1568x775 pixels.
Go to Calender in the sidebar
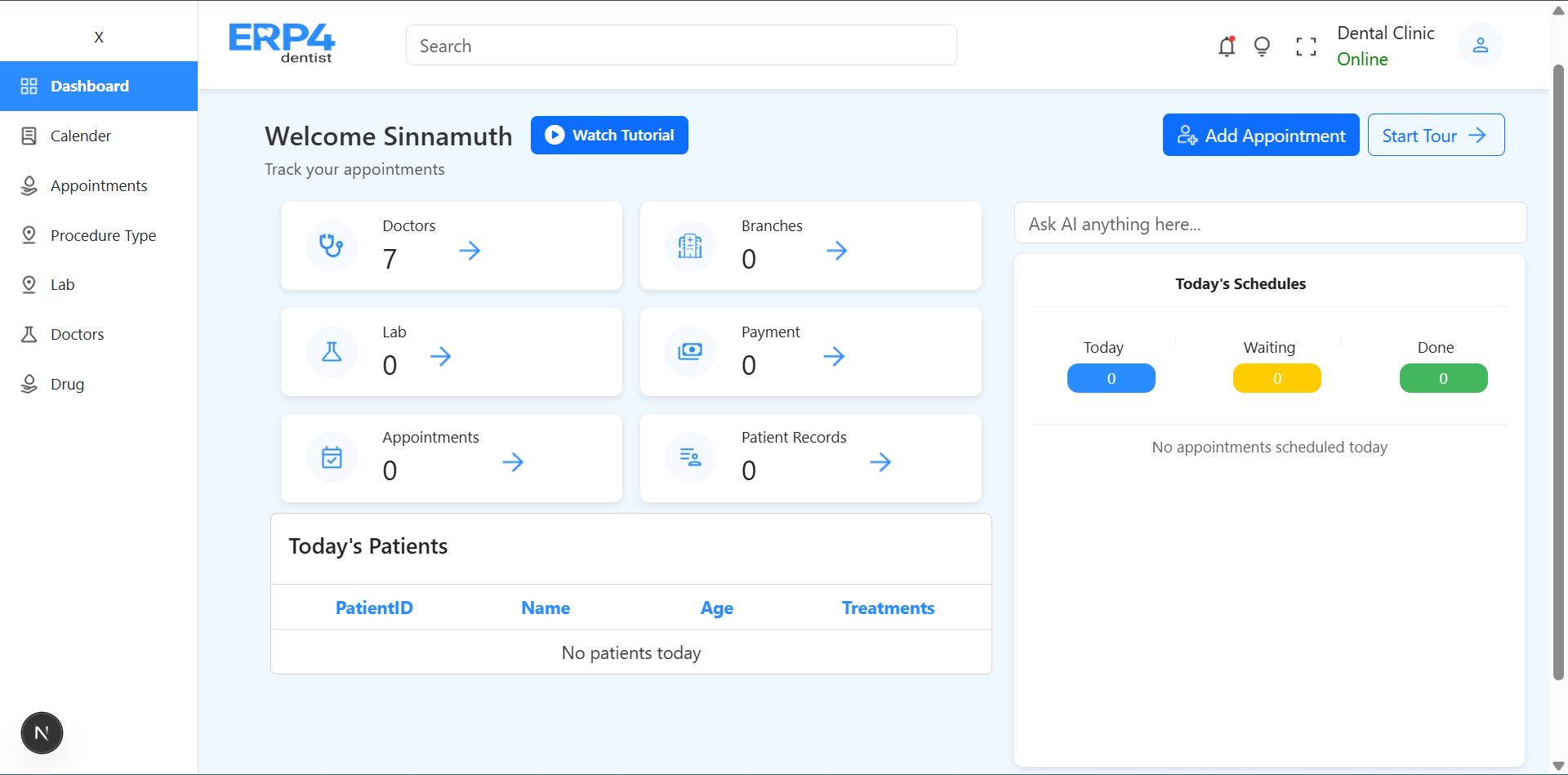click(x=99, y=136)
